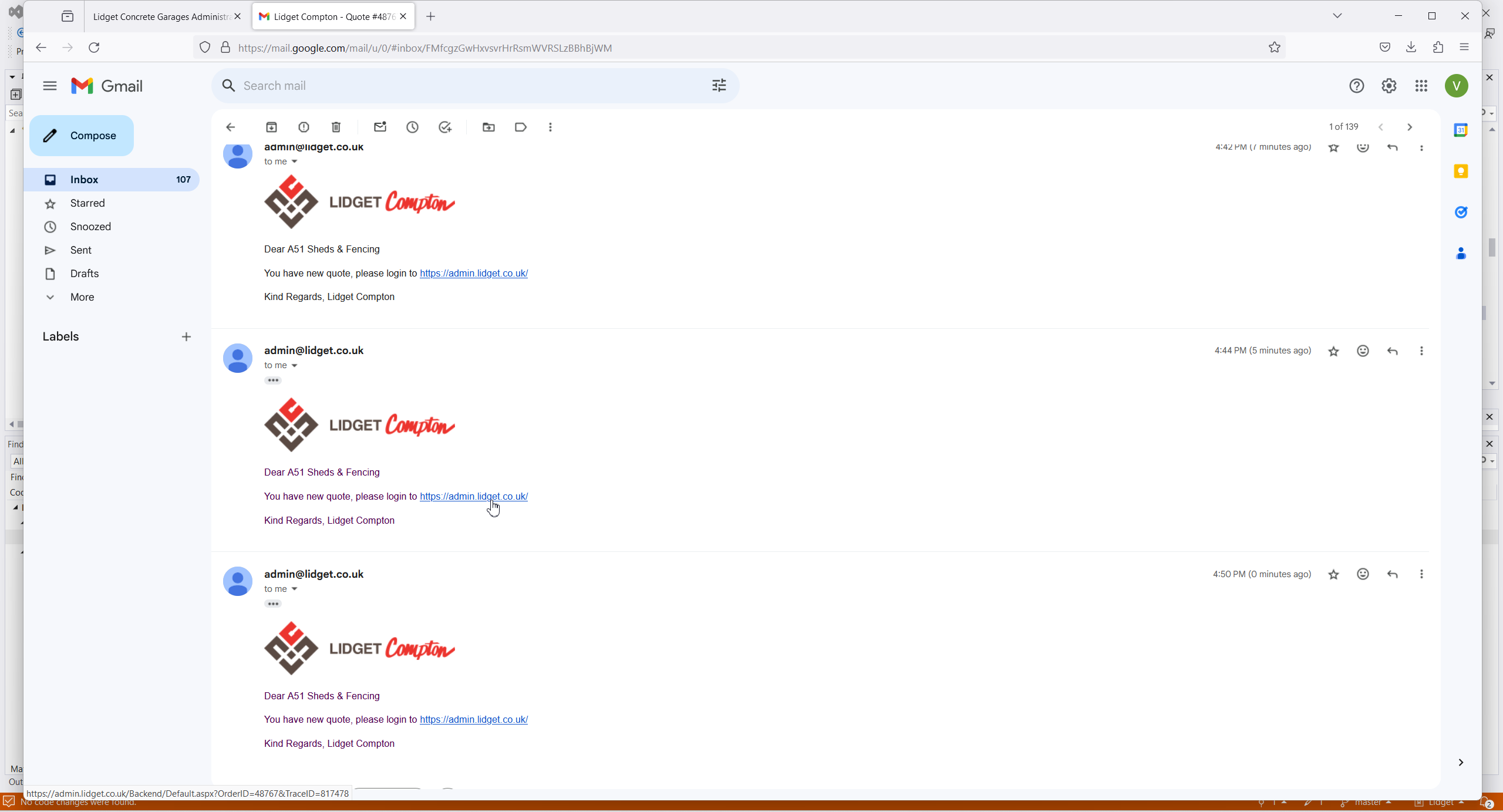Delete the conversation with trash icon
The width and height of the screenshot is (1503, 812).
point(336,127)
